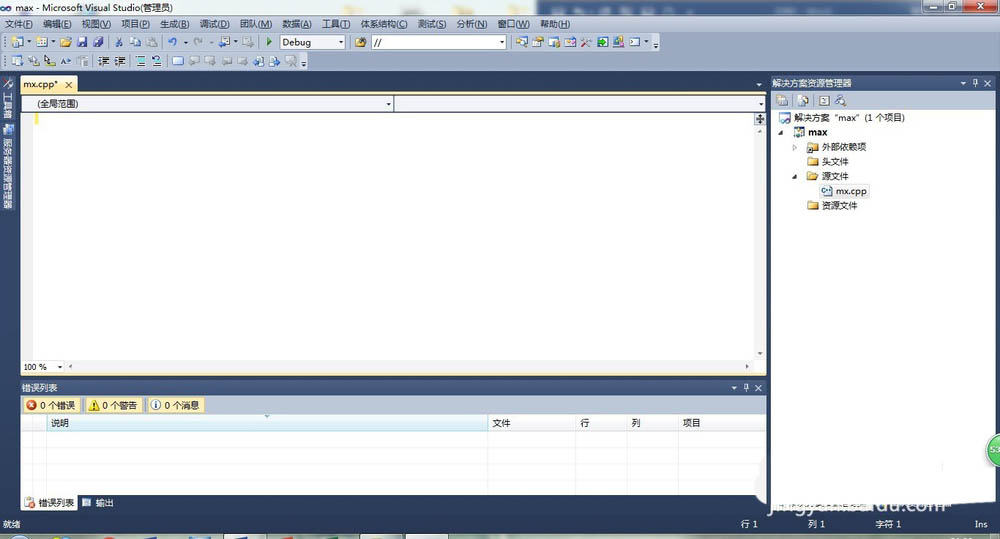
Task: Click View Class Diagram icon in Solution Explorer
Action: pos(841,101)
